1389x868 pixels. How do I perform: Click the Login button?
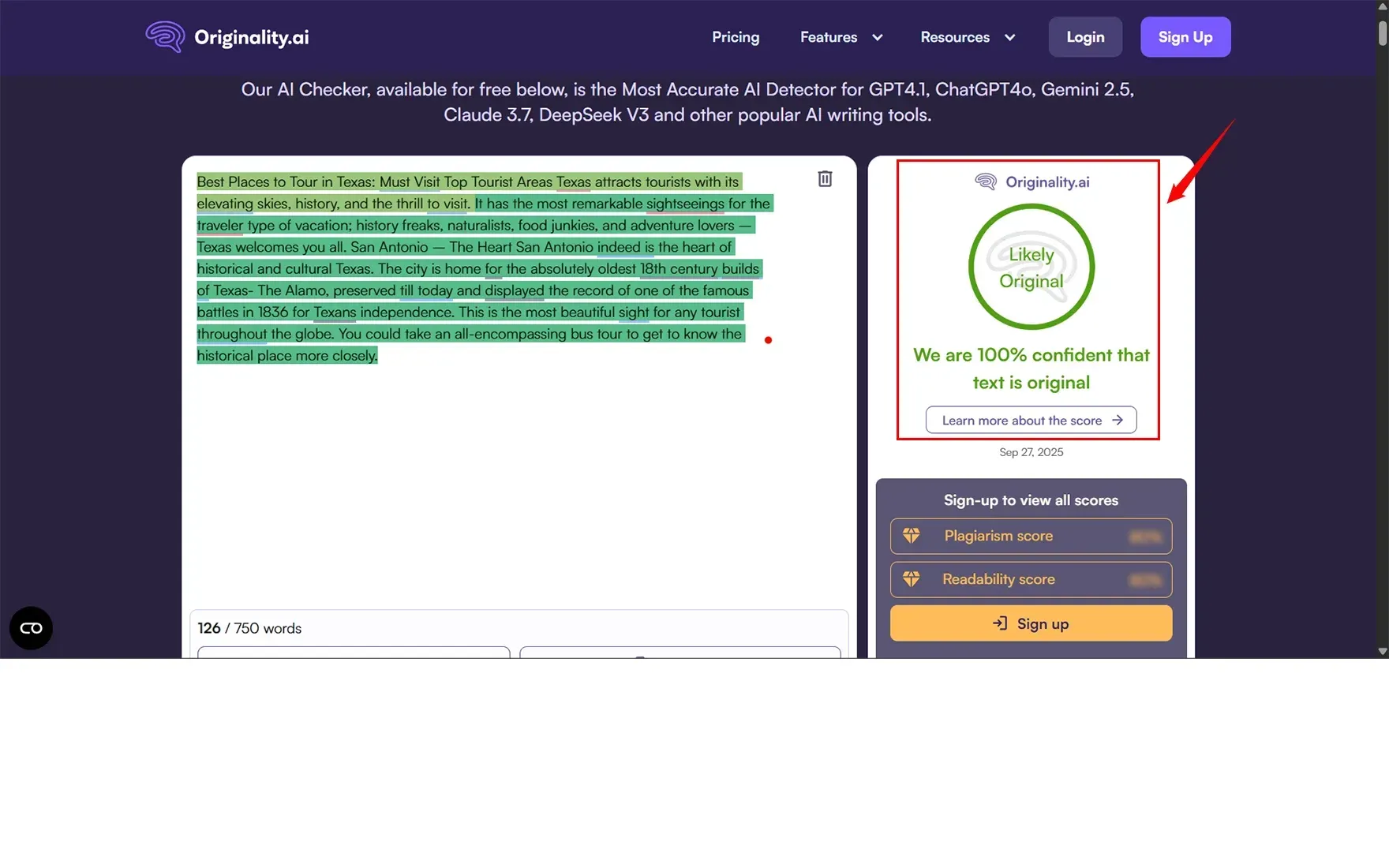(1084, 36)
